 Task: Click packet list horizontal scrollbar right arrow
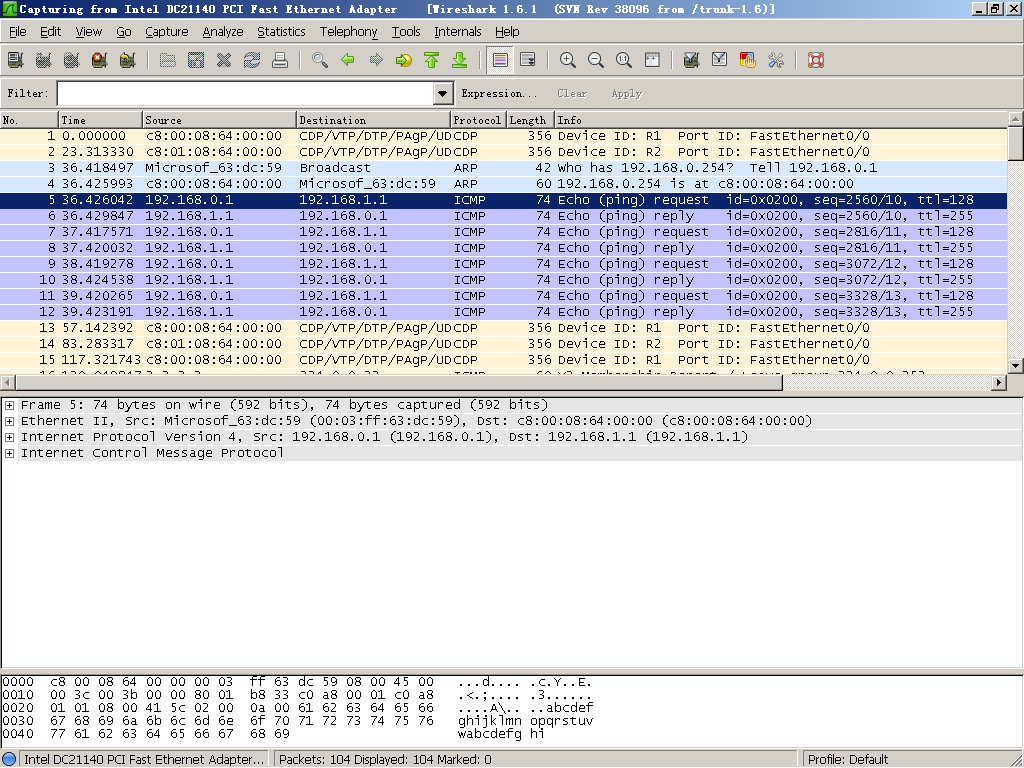click(999, 382)
